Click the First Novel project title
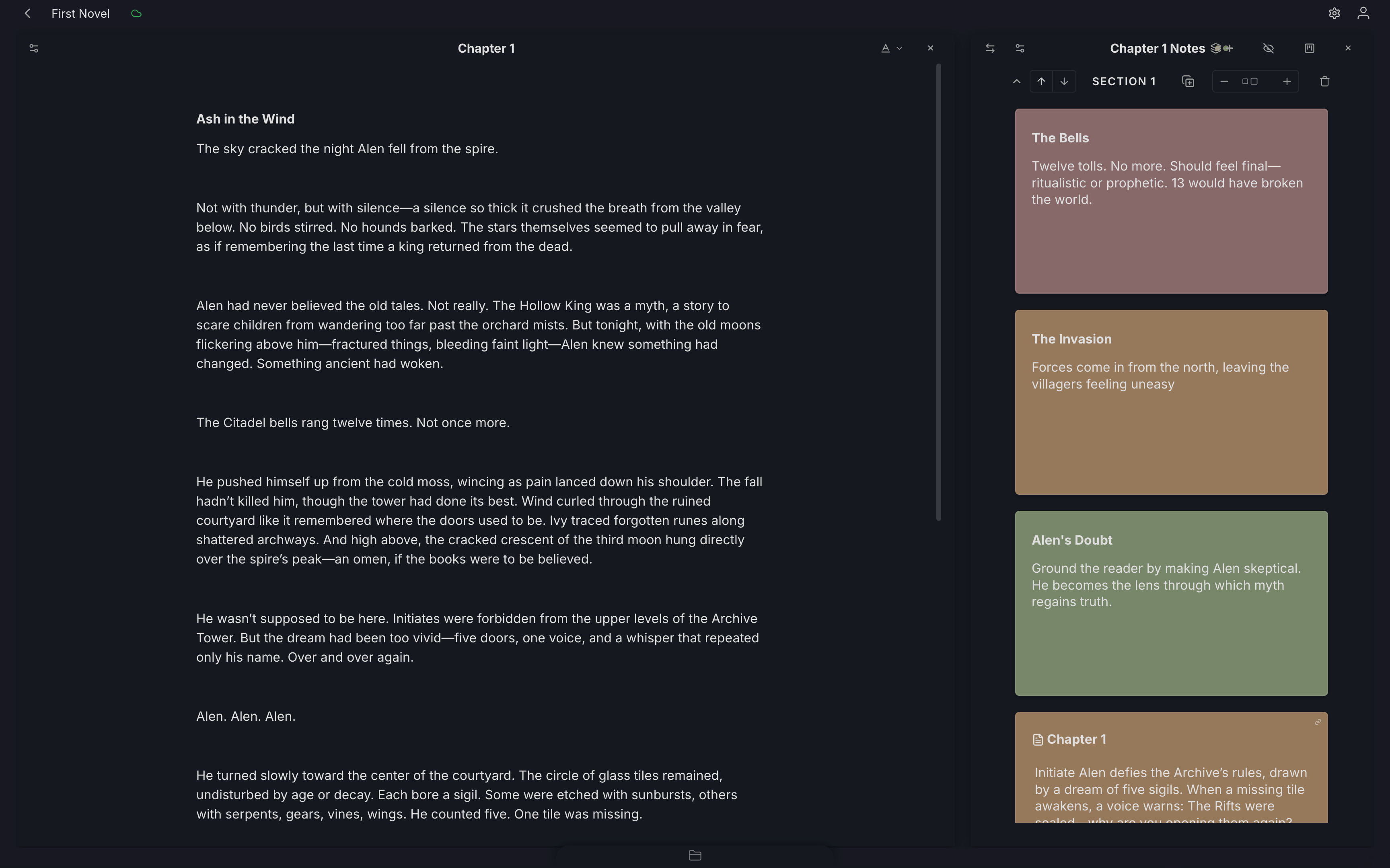The image size is (1390, 868). 80,13
